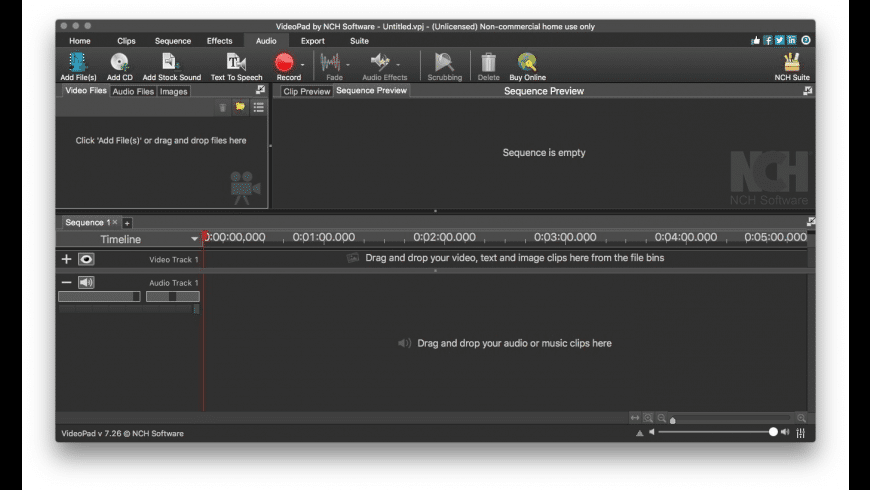The image size is (870, 490).
Task: Start recording with the red Record button
Action: coord(285,62)
